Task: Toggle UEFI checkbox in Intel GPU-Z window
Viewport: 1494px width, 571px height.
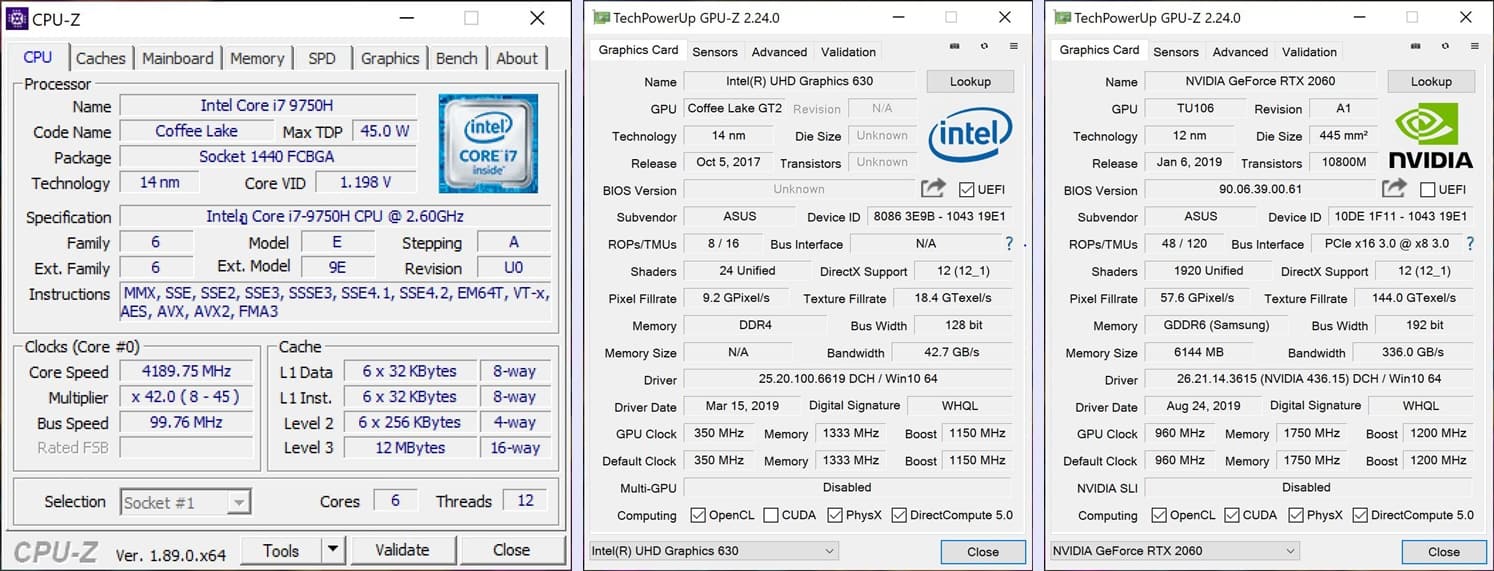Action: pyautogui.click(x=966, y=190)
